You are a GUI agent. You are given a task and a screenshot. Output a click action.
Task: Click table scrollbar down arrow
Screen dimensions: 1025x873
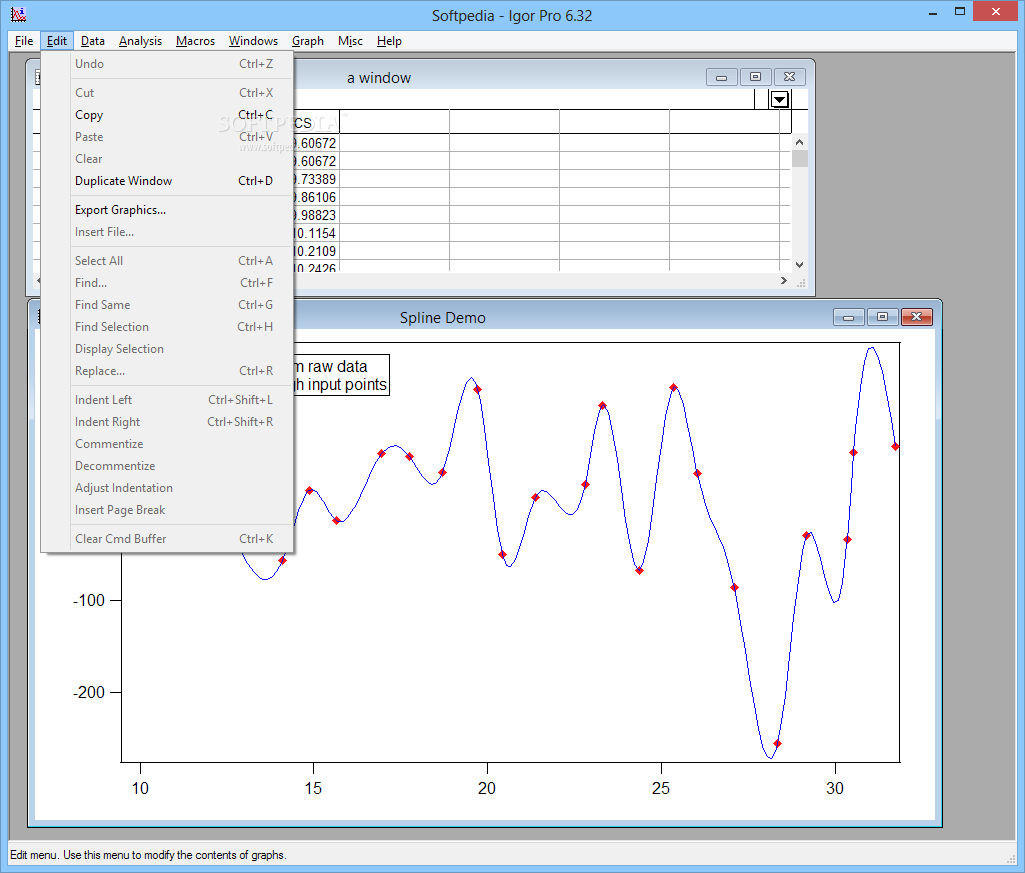pyautogui.click(x=799, y=264)
